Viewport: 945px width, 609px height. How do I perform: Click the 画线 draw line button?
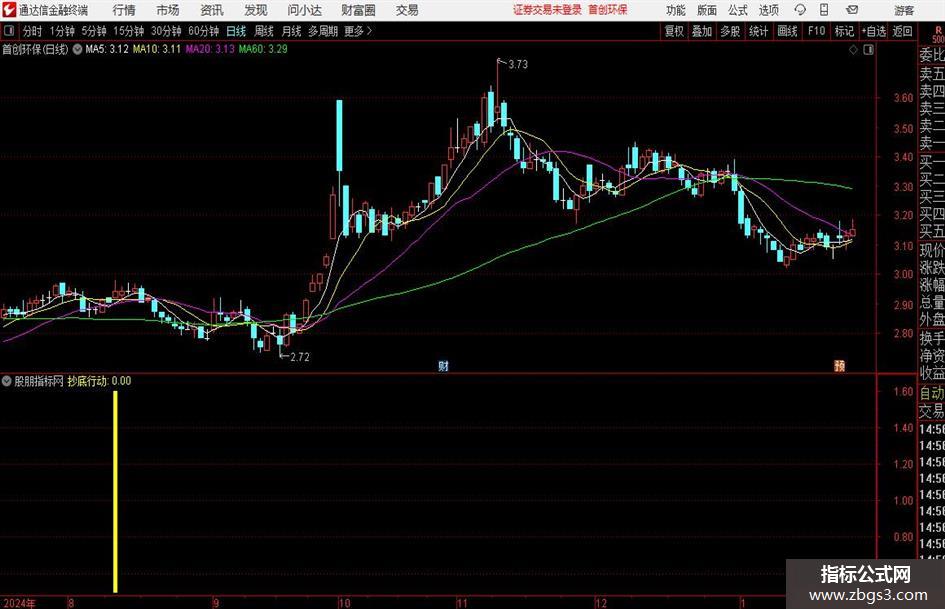click(787, 31)
